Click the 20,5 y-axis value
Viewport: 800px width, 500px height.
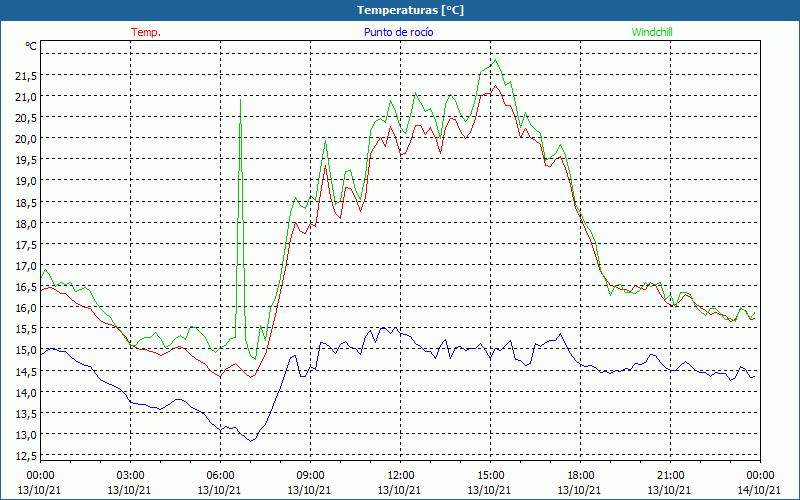[26, 118]
